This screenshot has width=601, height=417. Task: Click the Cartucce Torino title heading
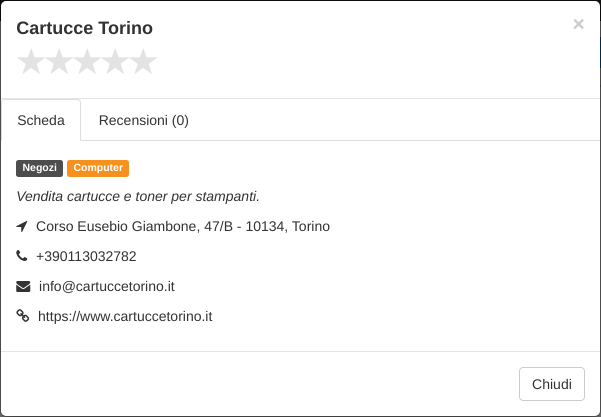click(x=84, y=28)
